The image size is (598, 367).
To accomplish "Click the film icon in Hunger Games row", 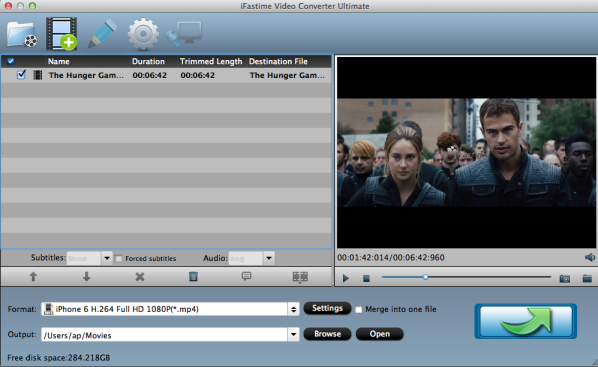I will 38,75.
